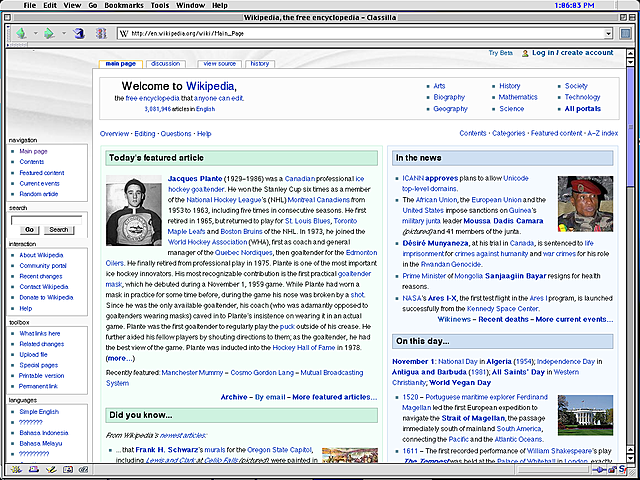This screenshot has height=480, width=640.
Task: Open Random article in the navigation sidebar
Action: click(x=39, y=194)
